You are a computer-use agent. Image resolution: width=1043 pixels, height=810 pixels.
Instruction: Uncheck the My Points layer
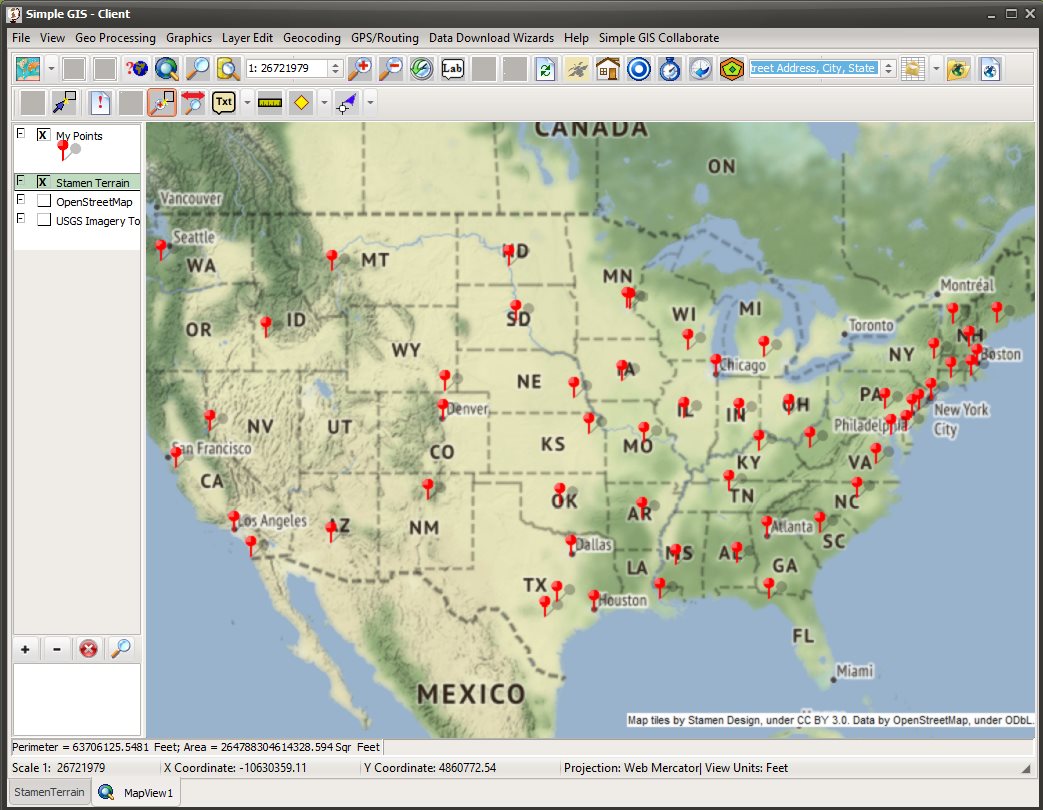[x=42, y=134]
